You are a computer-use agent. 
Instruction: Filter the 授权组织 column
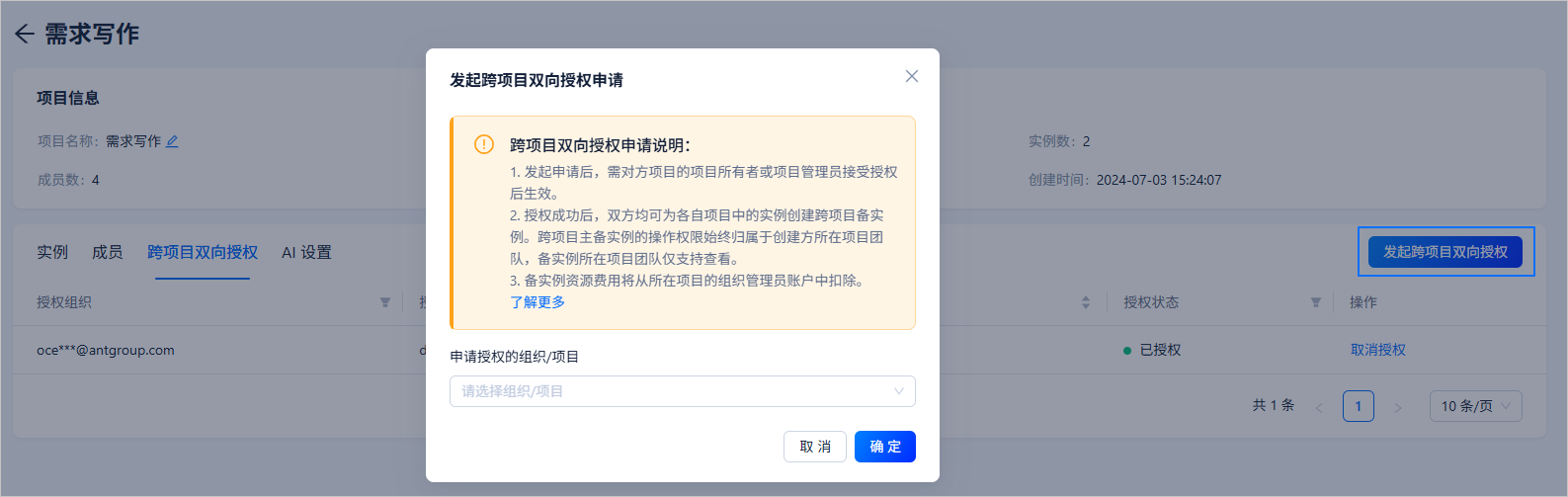click(385, 302)
